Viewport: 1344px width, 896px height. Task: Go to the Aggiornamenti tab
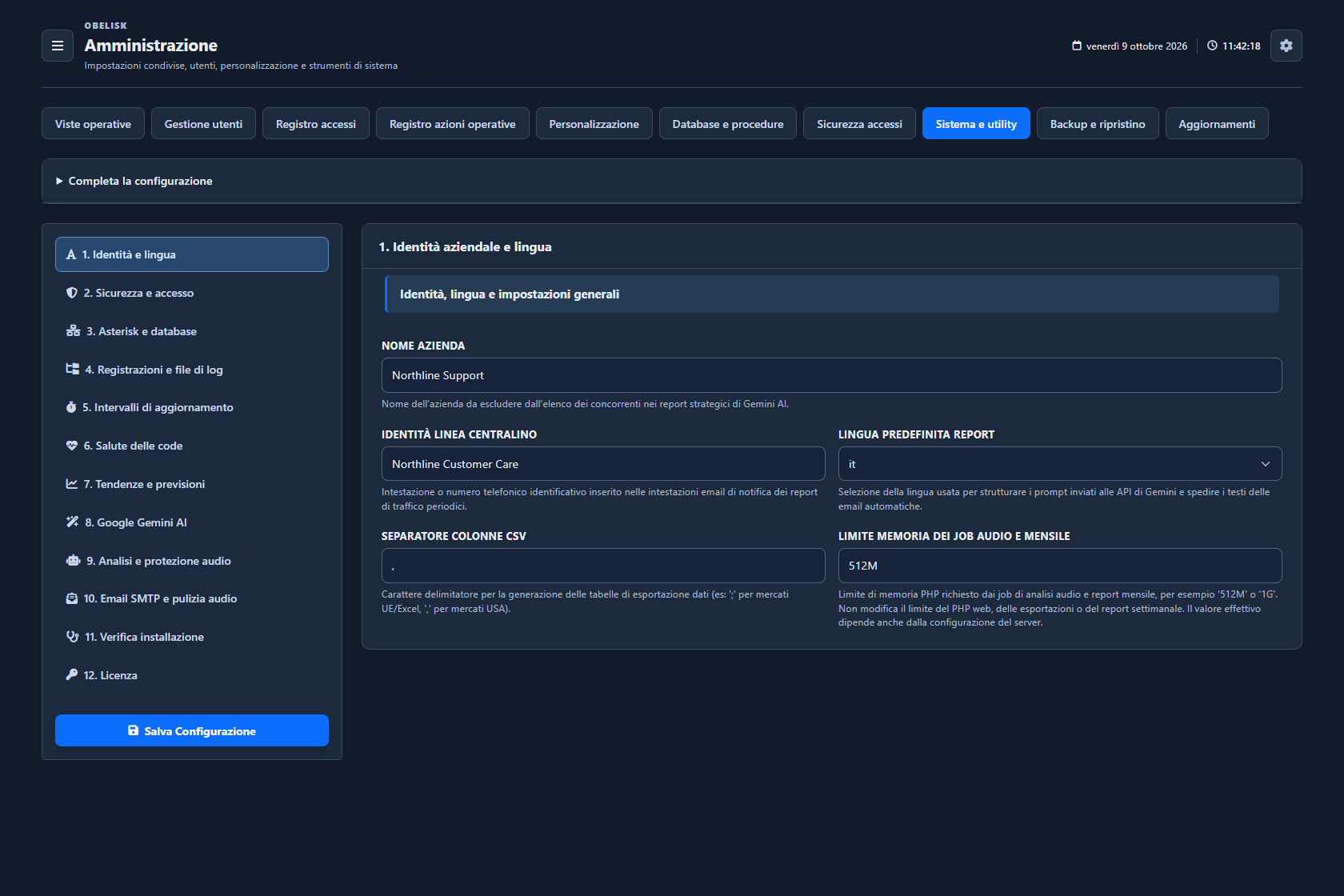pyautogui.click(x=1217, y=123)
